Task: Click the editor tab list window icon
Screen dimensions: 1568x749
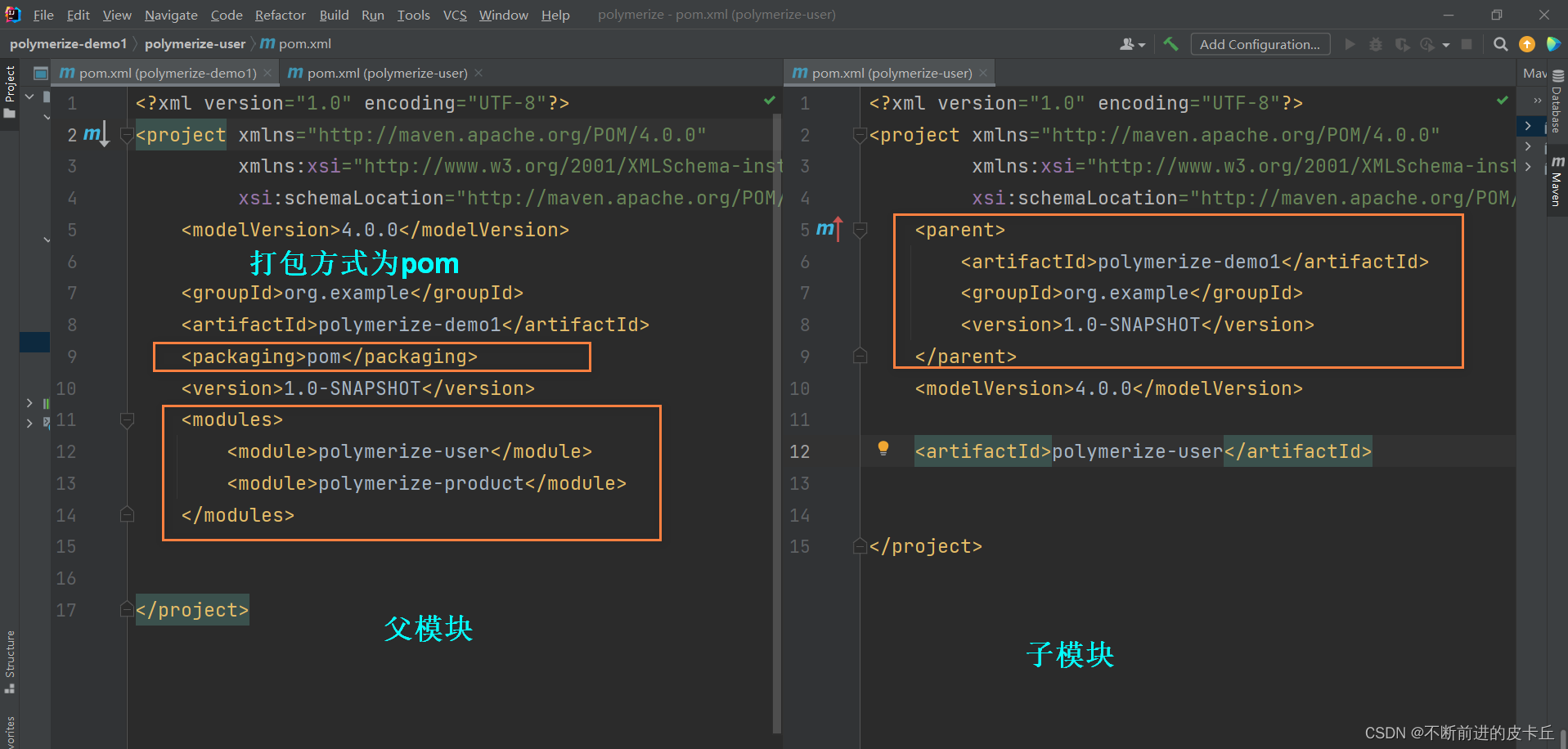Action: click(41, 74)
